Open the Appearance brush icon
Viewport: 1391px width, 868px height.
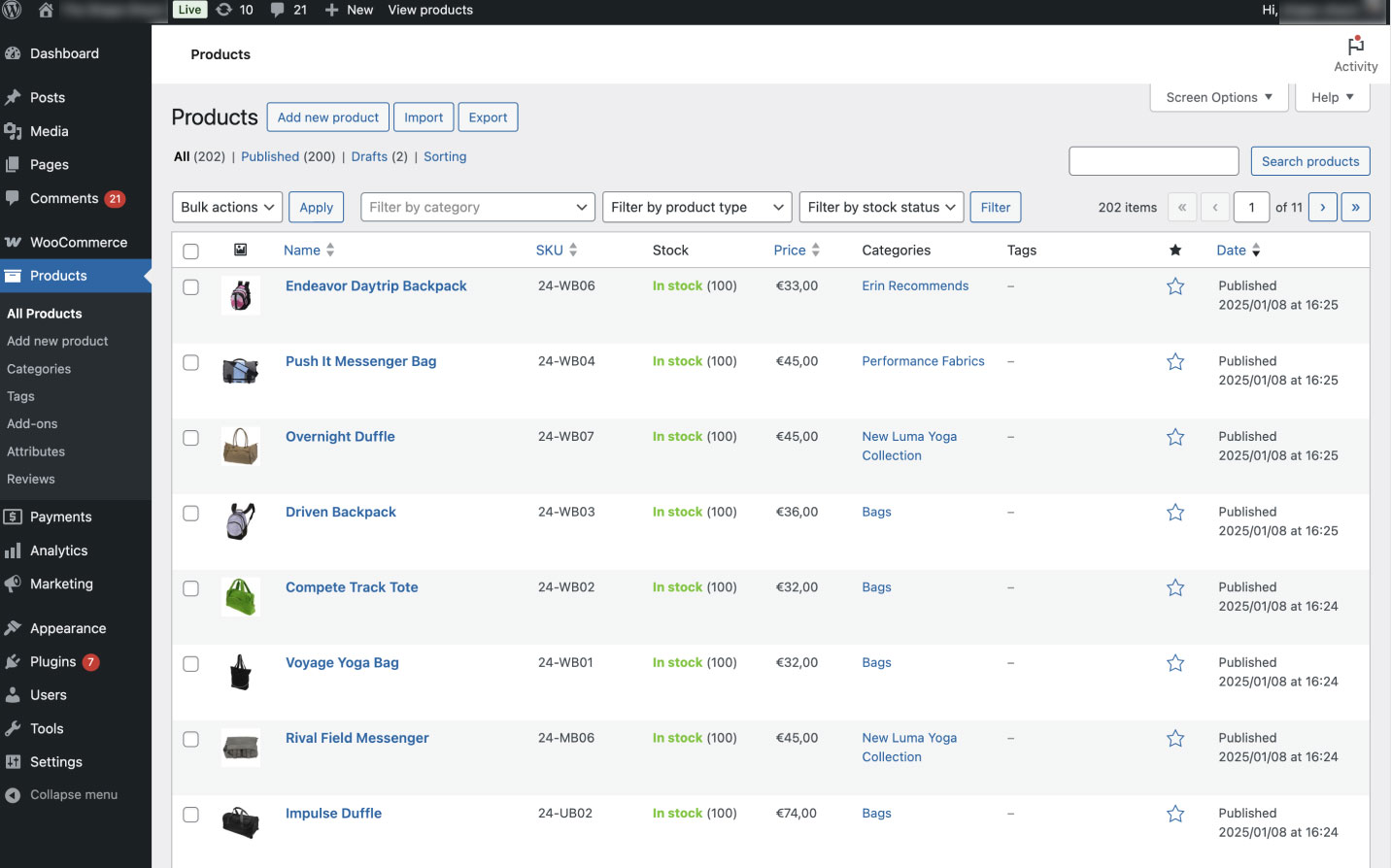coord(13,628)
